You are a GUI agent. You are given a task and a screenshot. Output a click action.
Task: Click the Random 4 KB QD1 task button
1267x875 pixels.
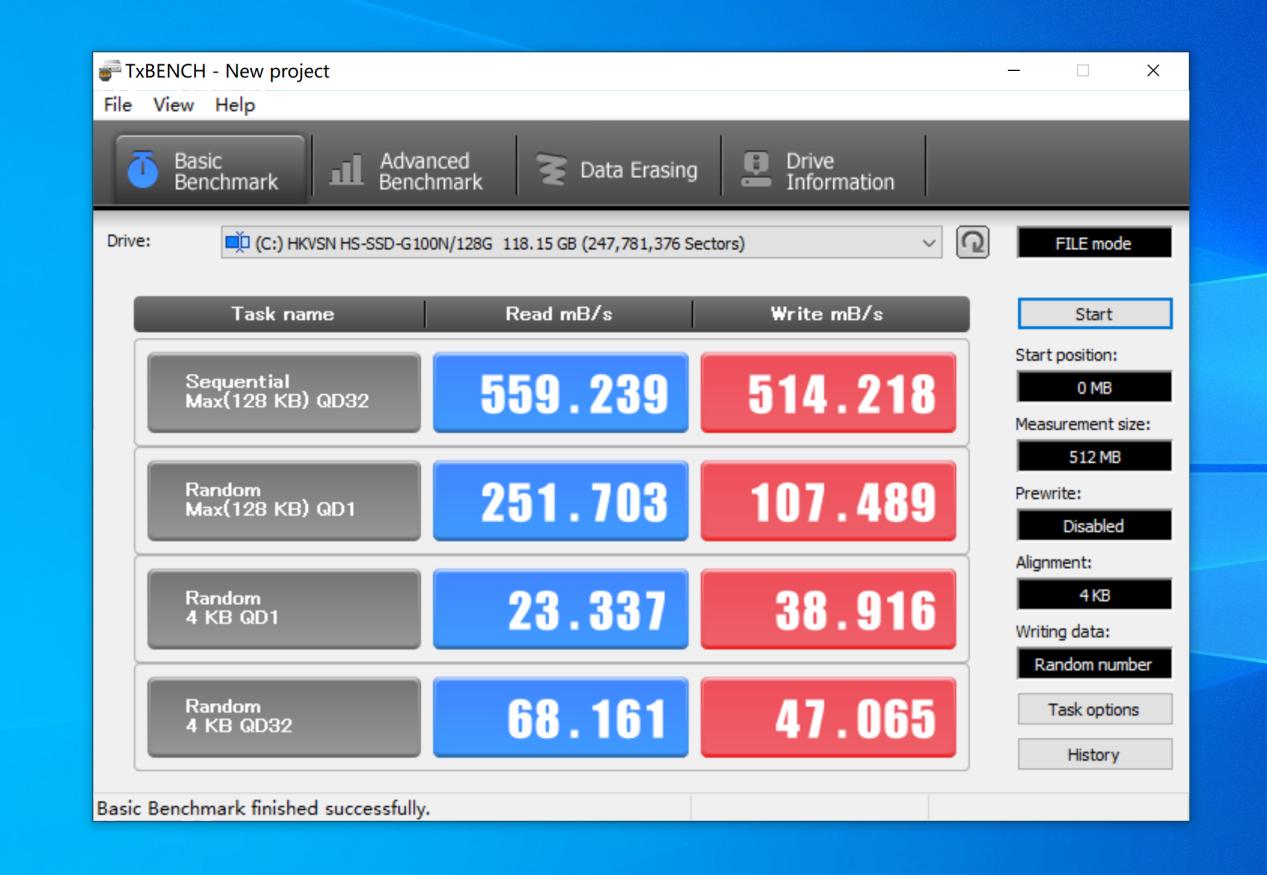point(284,609)
